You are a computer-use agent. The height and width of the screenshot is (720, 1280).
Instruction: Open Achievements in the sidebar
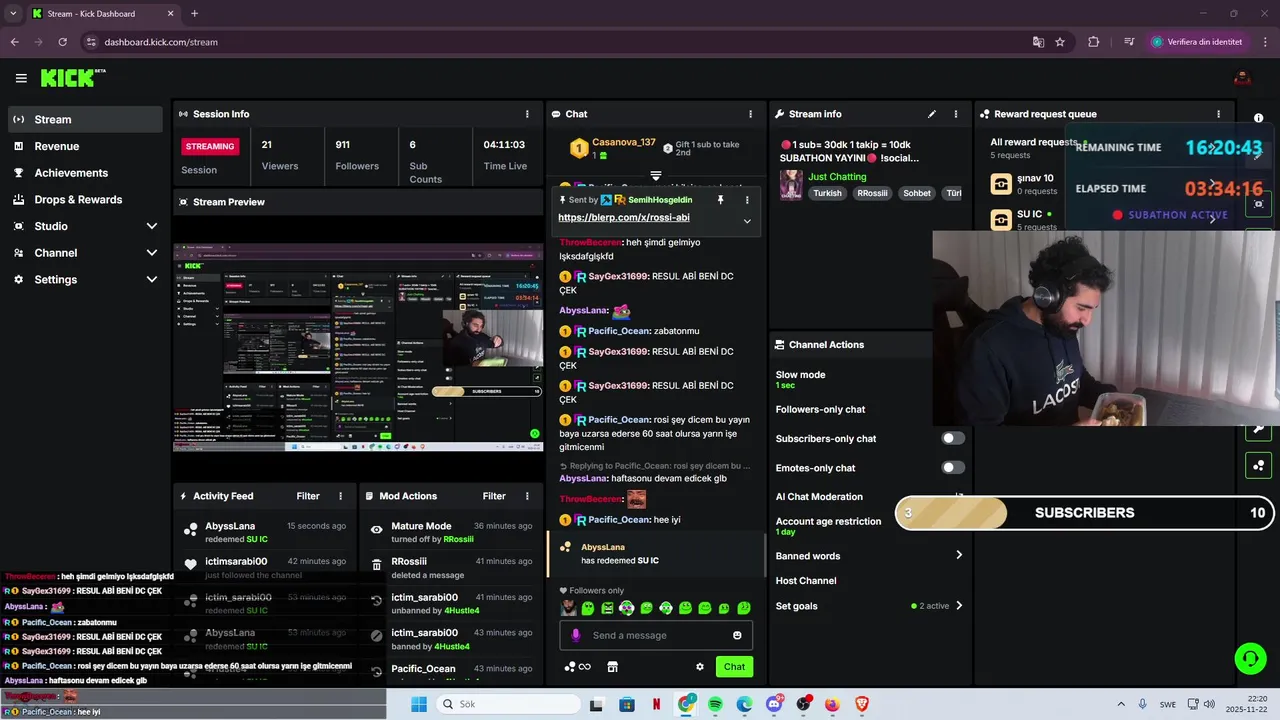tap(84, 173)
